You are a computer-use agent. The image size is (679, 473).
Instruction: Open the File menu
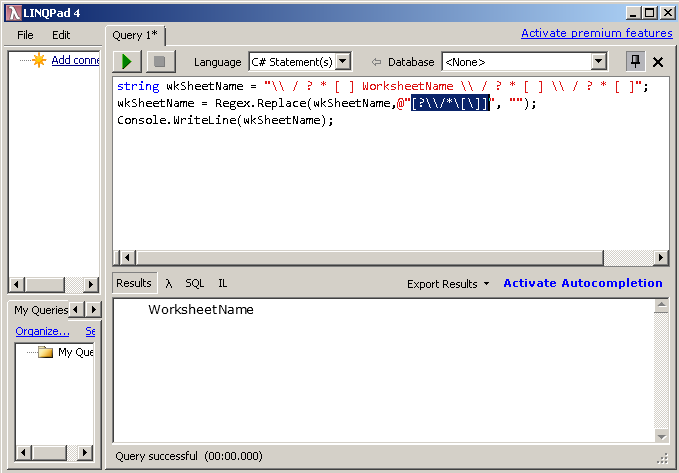click(25, 35)
